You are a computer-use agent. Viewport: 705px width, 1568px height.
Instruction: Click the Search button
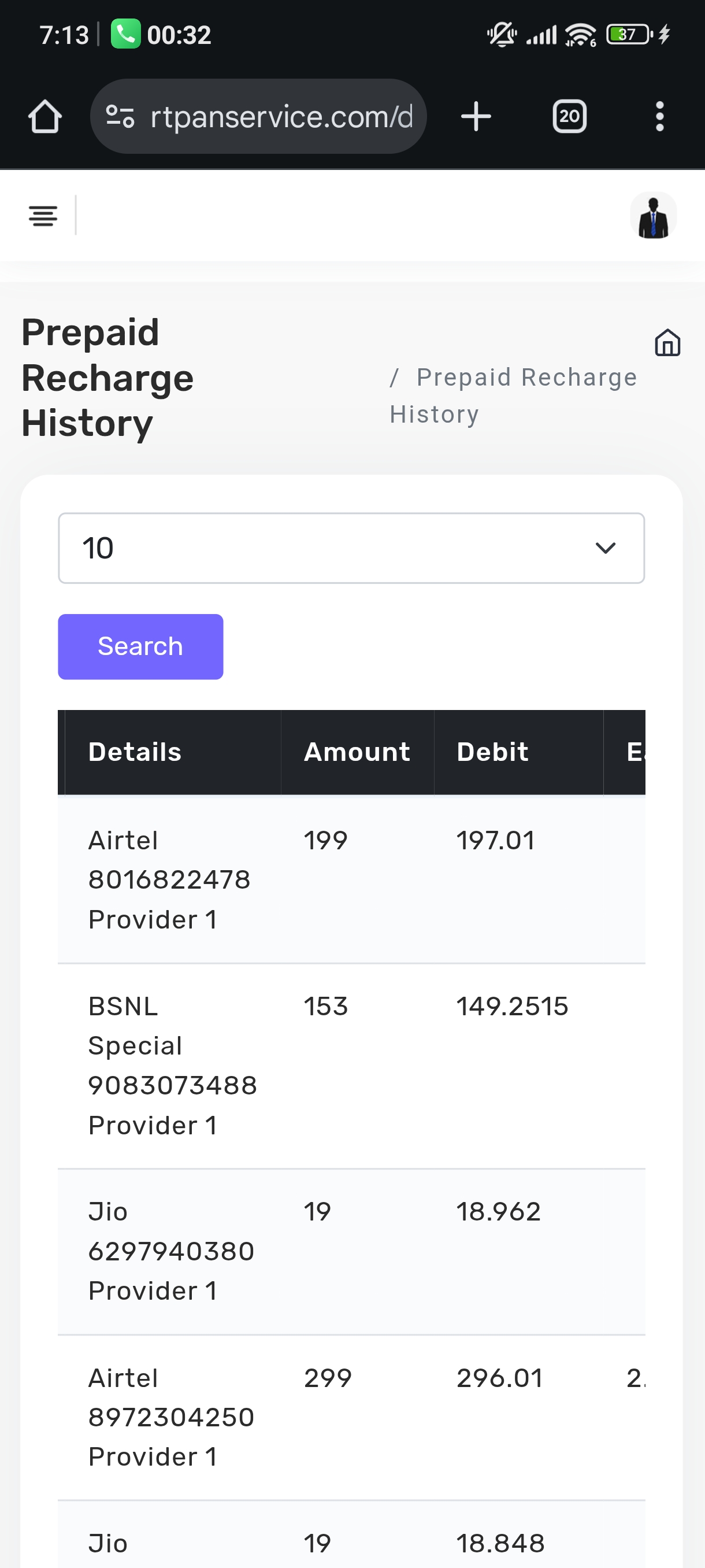click(x=140, y=646)
